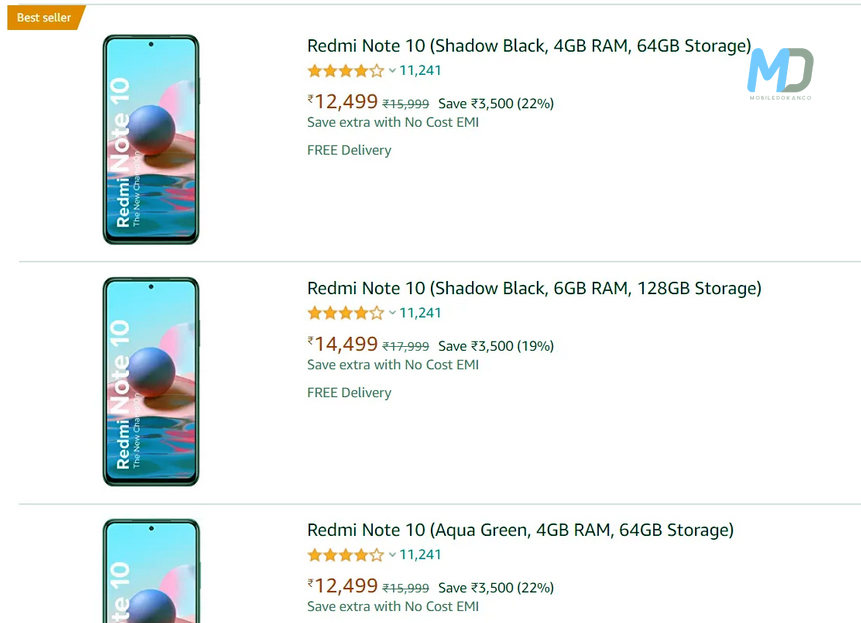Click the ₹14,499 price of 128GB model
This screenshot has height=623, width=861.
[x=343, y=344]
